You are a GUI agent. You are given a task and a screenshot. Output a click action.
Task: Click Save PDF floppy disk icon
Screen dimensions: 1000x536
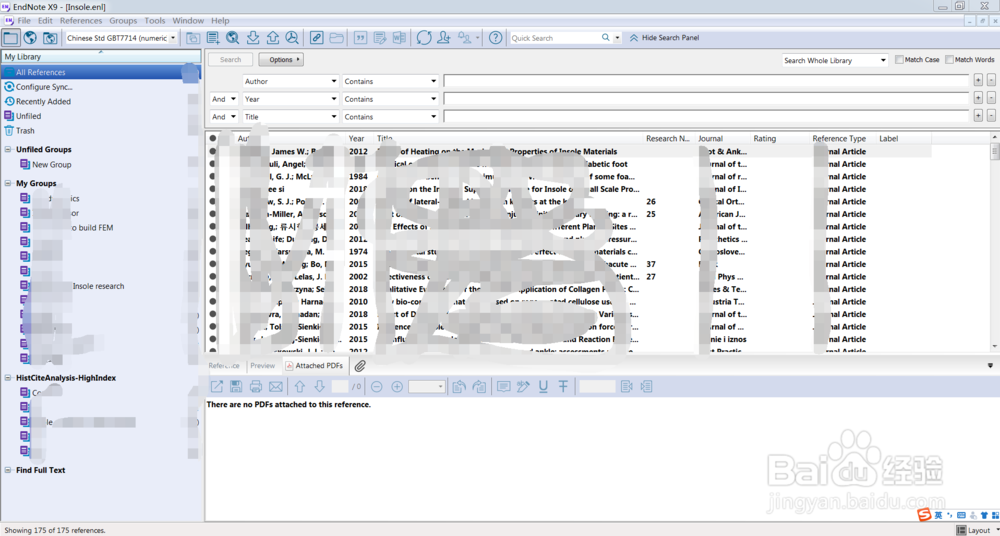(236, 387)
